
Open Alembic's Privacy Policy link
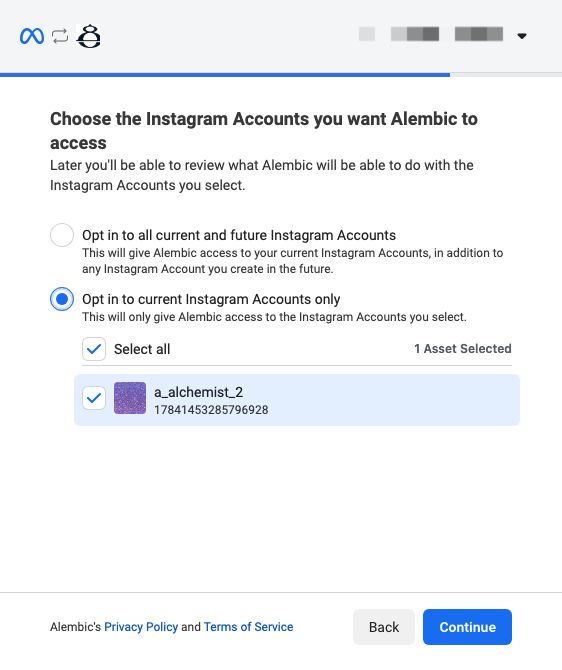point(141,627)
